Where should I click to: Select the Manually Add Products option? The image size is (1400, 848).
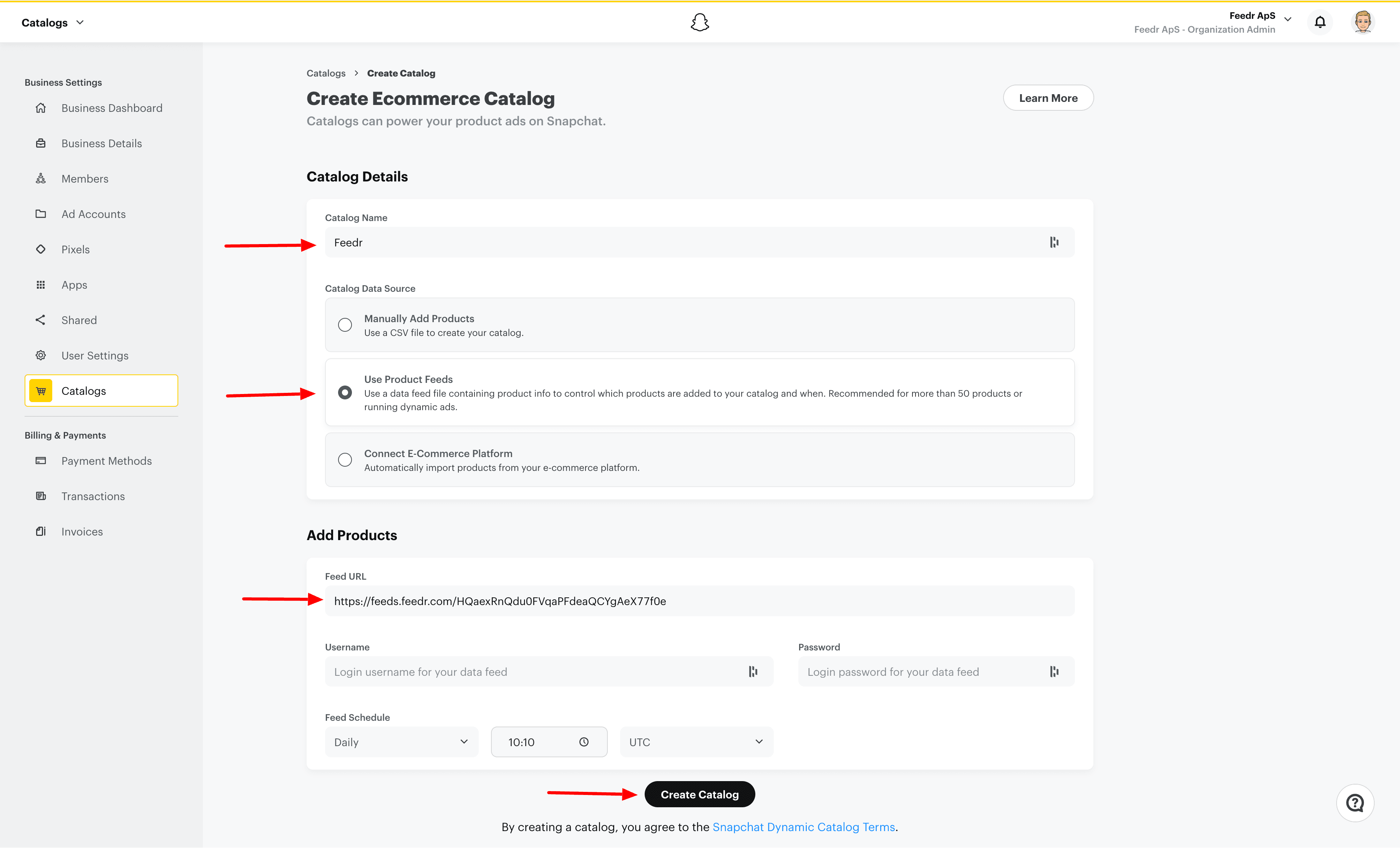click(345, 324)
